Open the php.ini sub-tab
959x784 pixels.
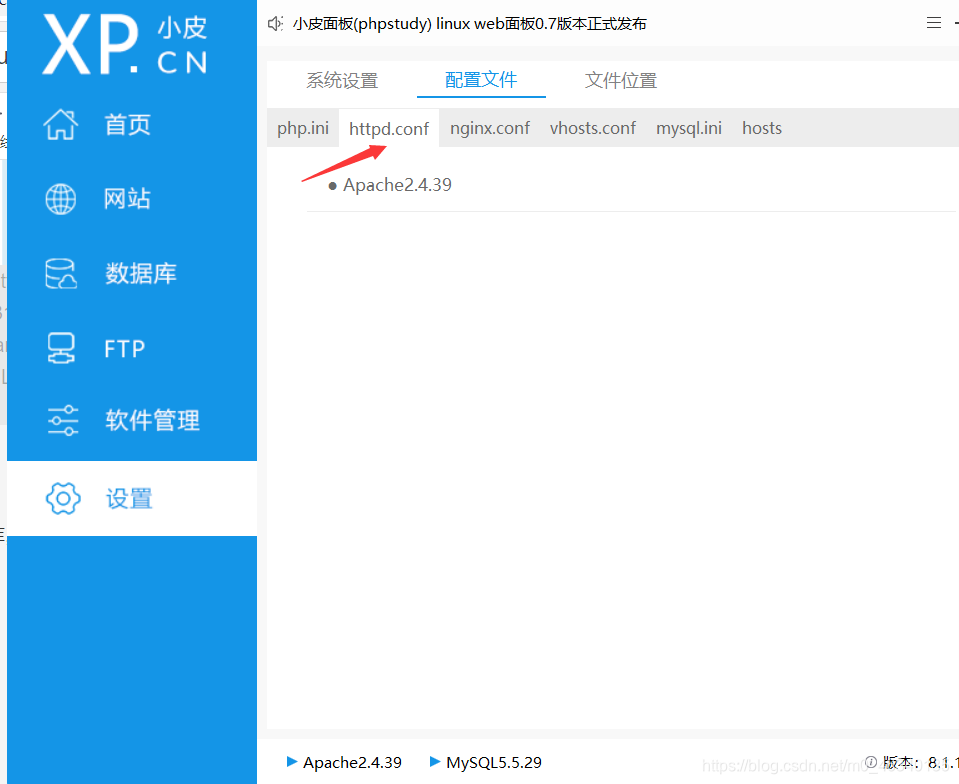click(303, 128)
